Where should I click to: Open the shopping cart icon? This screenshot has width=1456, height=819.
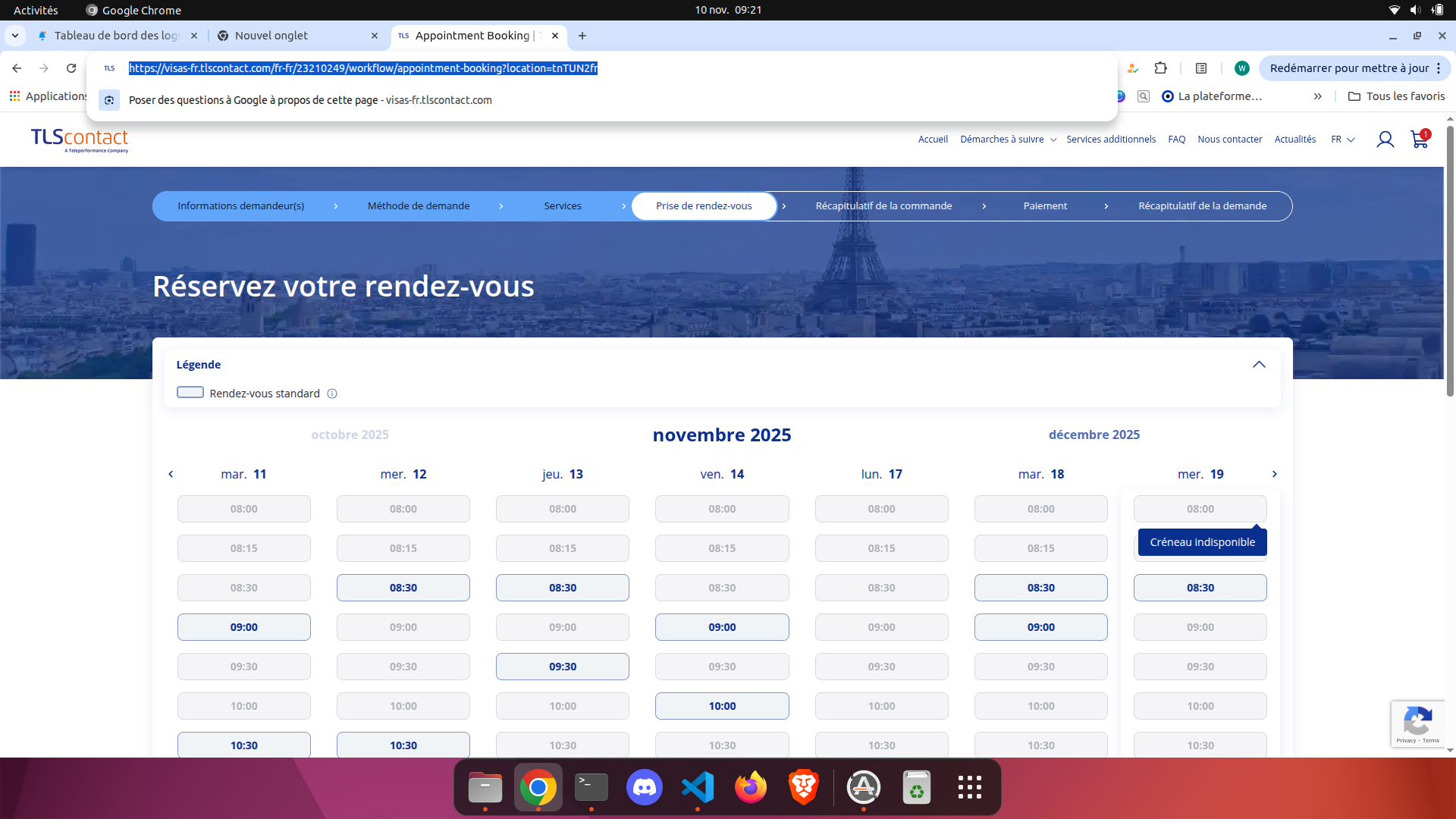coord(1419,140)
